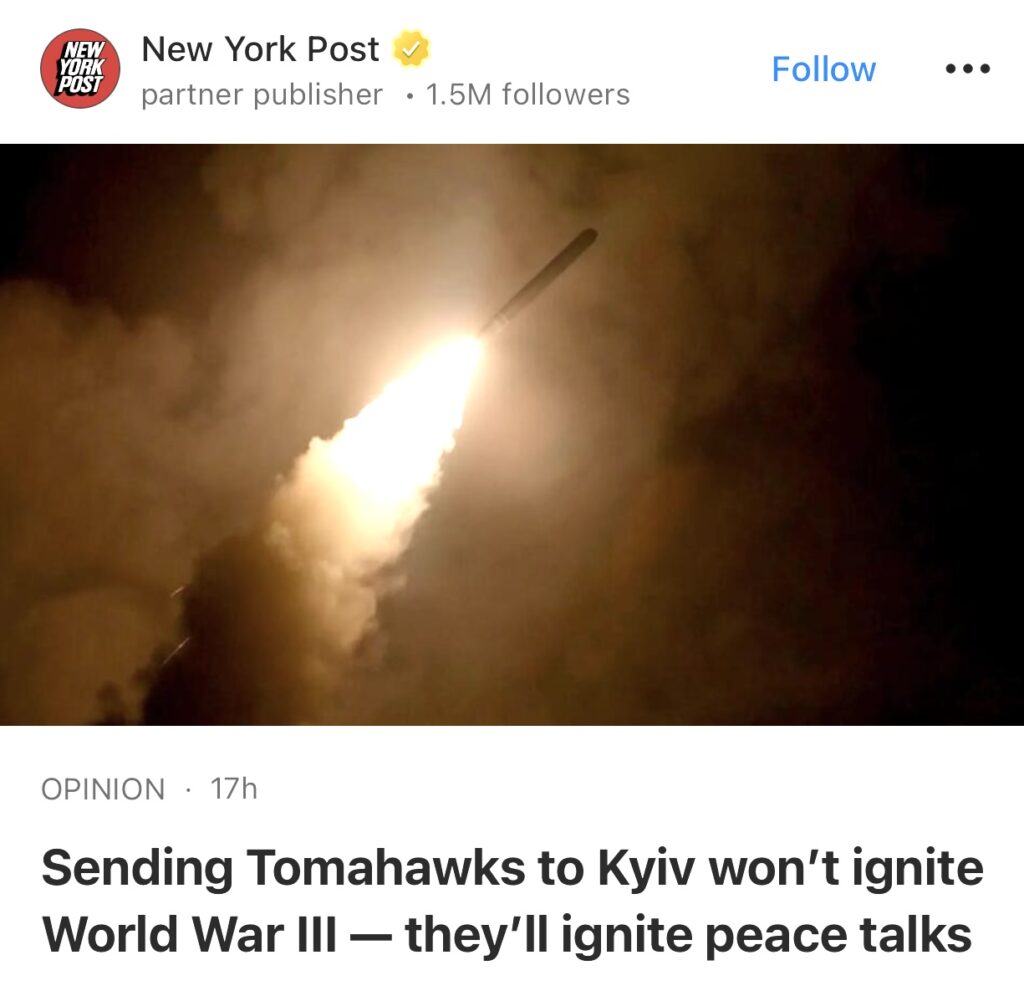This screenshot has width=1024, height=996.
Task: Select the partner publisher label
Action: (262, 95)
